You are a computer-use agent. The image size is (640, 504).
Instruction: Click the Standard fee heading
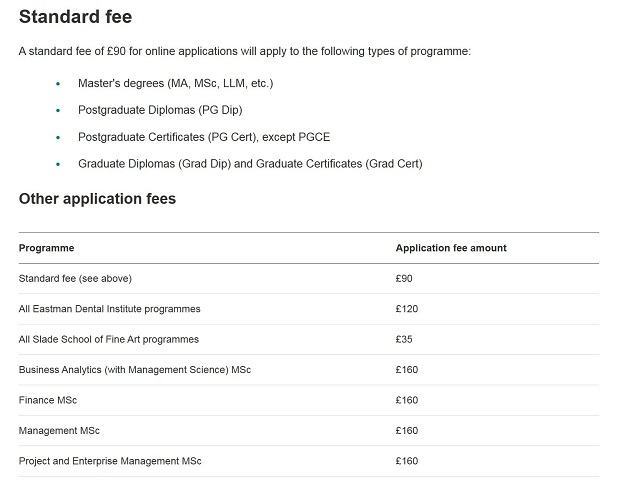coord(76,17)
